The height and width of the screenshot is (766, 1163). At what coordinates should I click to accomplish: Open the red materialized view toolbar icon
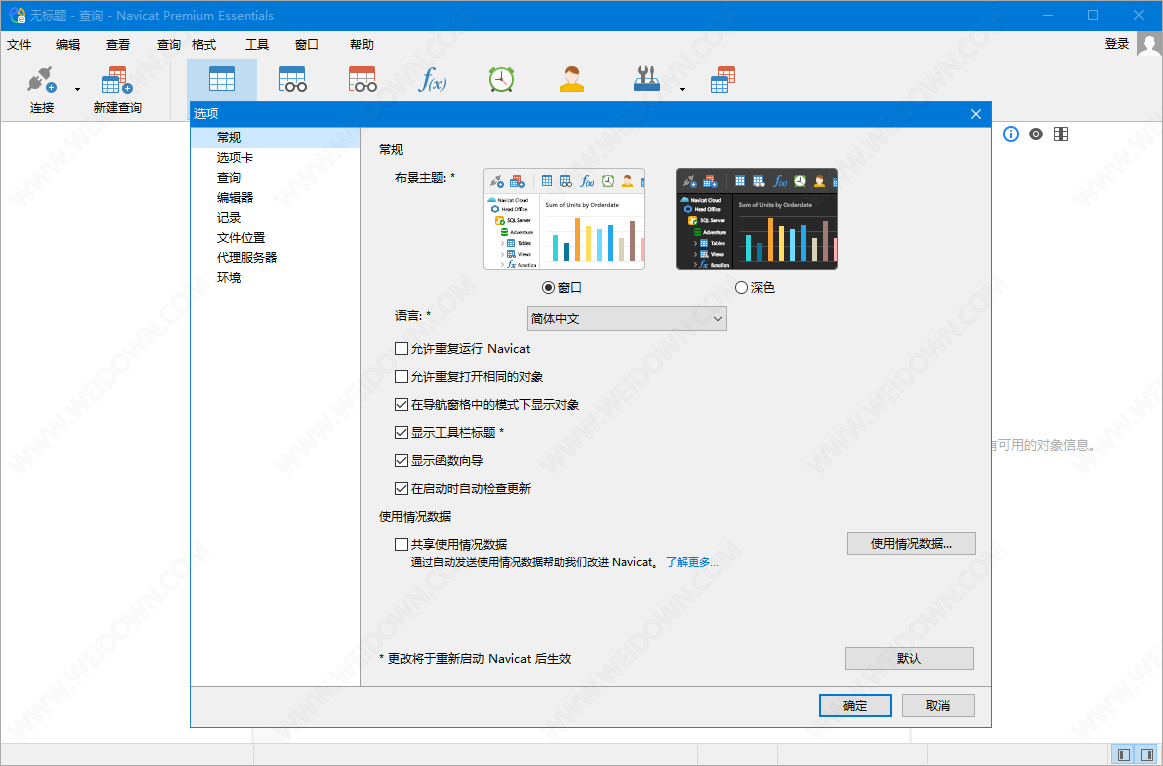point(363,79)
